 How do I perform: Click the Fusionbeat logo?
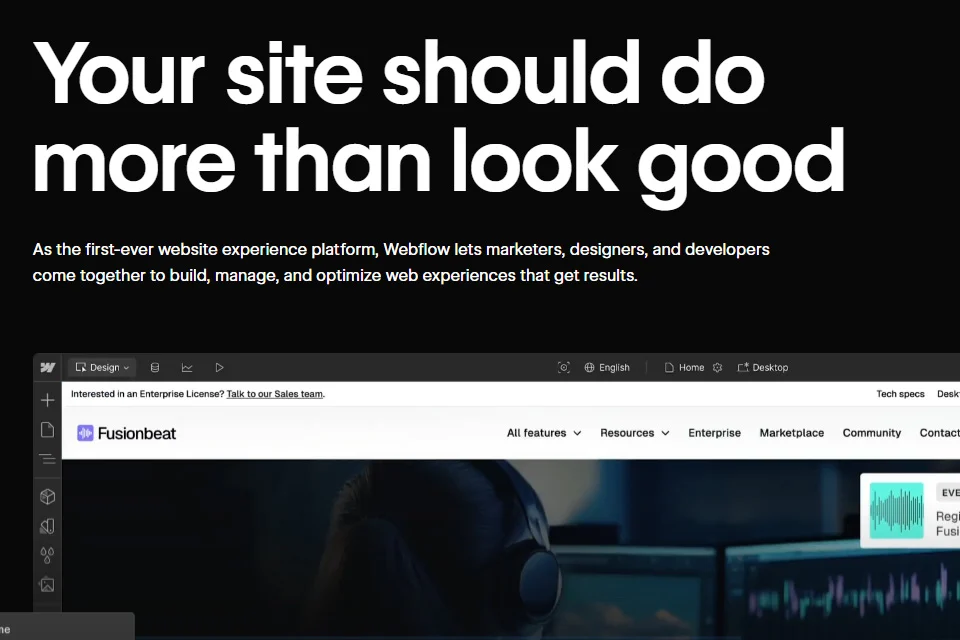tap(127, 434)
